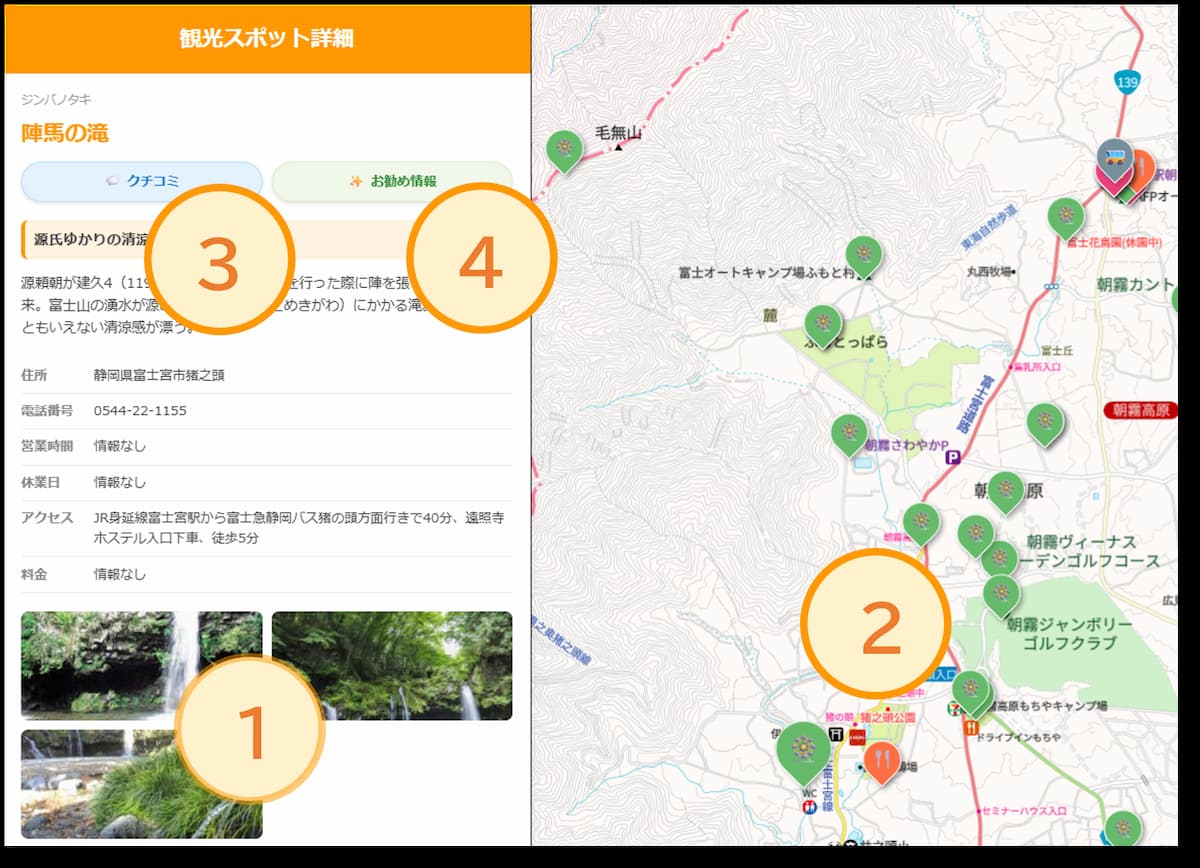Click the numbered circle 4 callout
1200x868 pixels.
481,258
